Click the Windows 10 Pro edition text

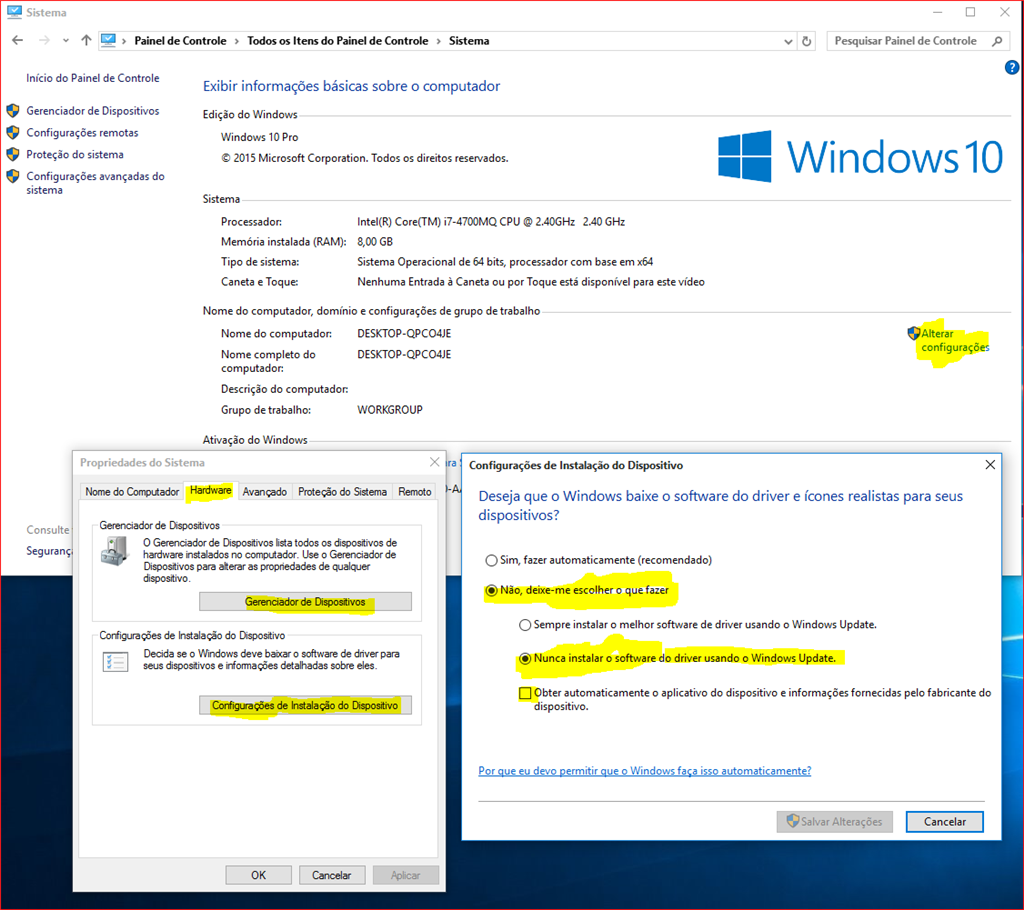tap(259, 137)
